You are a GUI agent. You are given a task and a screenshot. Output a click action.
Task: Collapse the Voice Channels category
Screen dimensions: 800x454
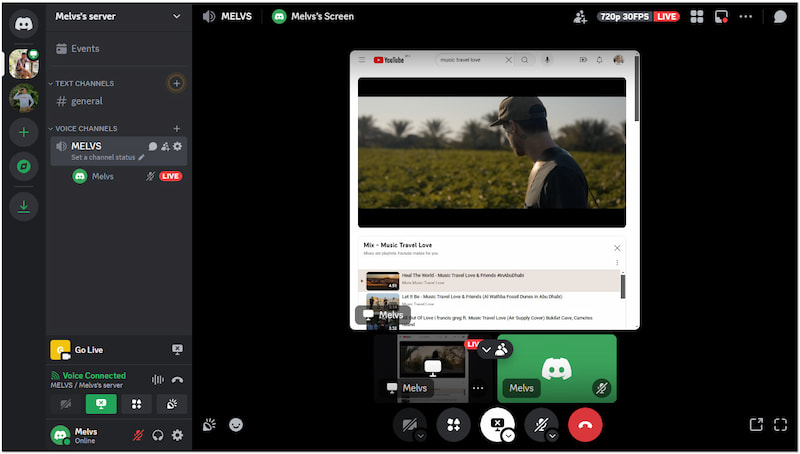point(85,128)
